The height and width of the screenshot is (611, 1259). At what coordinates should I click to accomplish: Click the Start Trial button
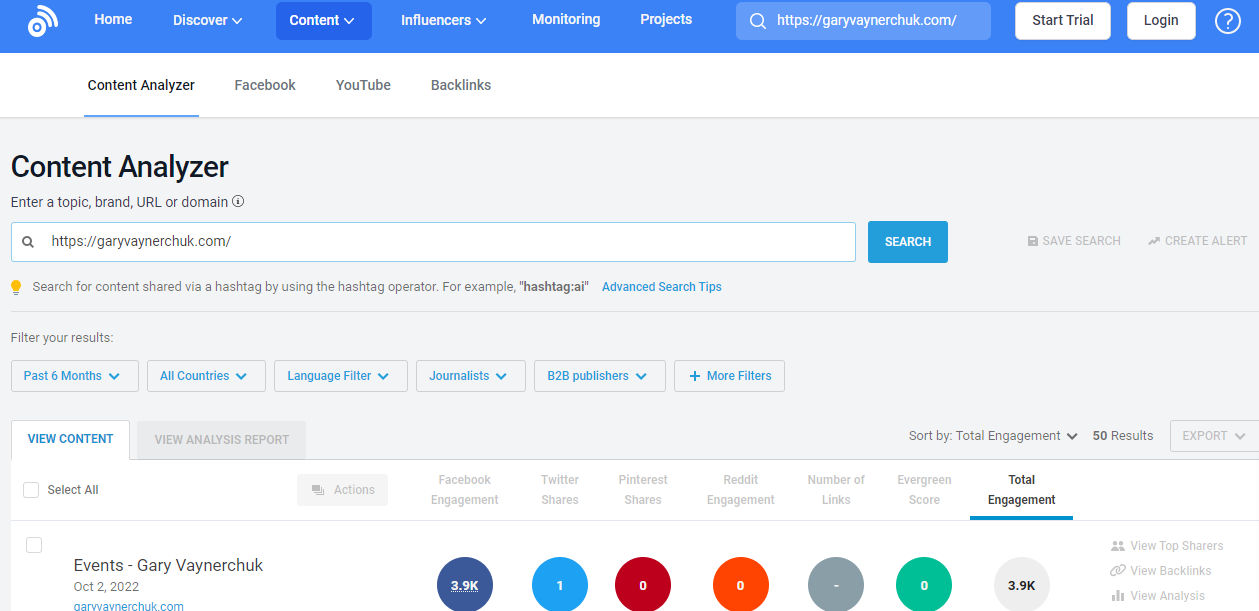[x=1063, y=20]
